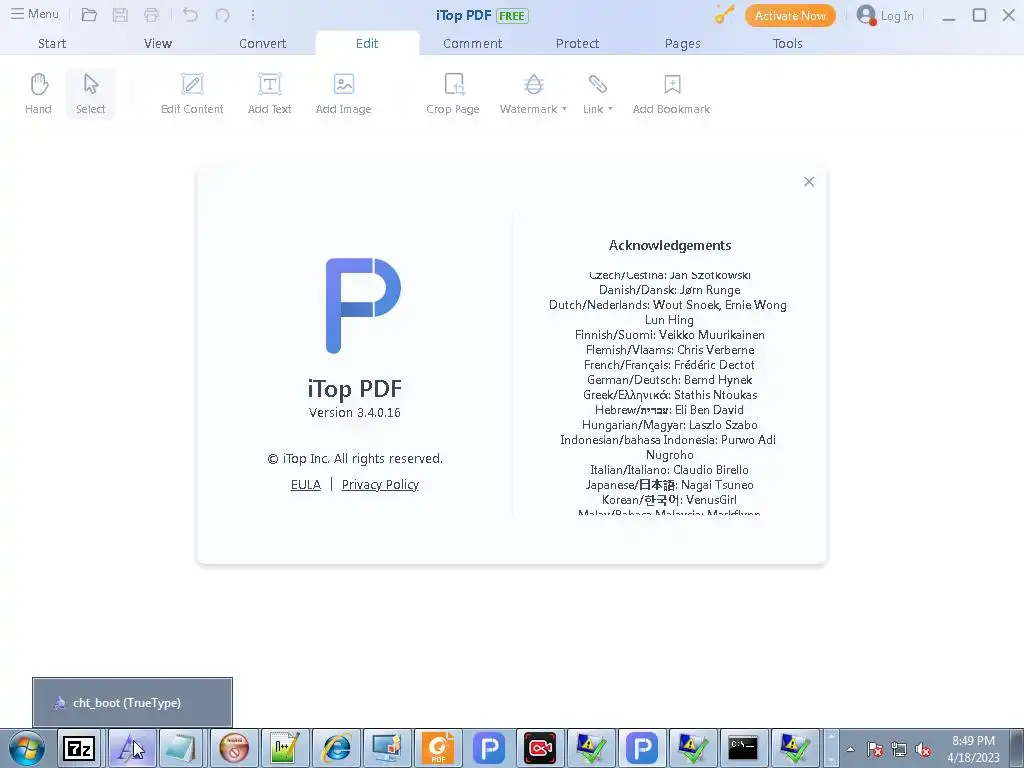Viewport: 1024px width, 768px height.
Task: Click Log In
Action: tap(885, 16)
